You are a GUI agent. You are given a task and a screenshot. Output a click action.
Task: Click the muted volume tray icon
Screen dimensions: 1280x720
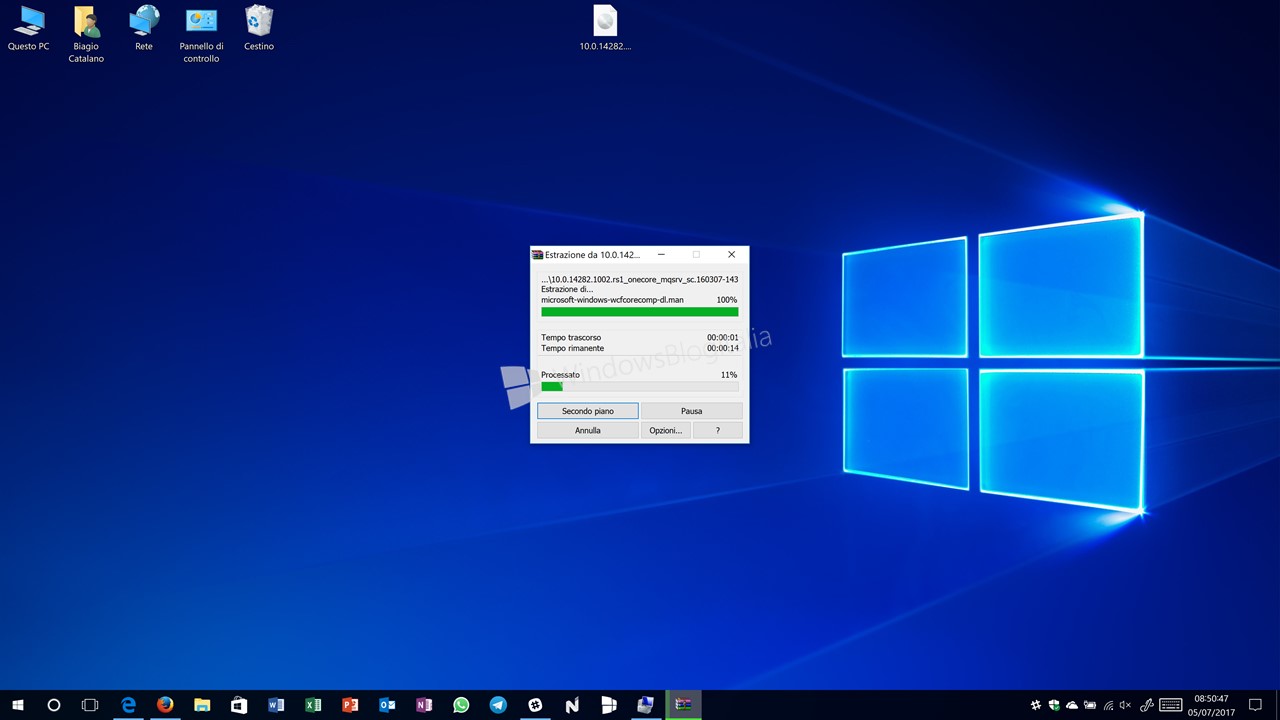pos(1126,705)
